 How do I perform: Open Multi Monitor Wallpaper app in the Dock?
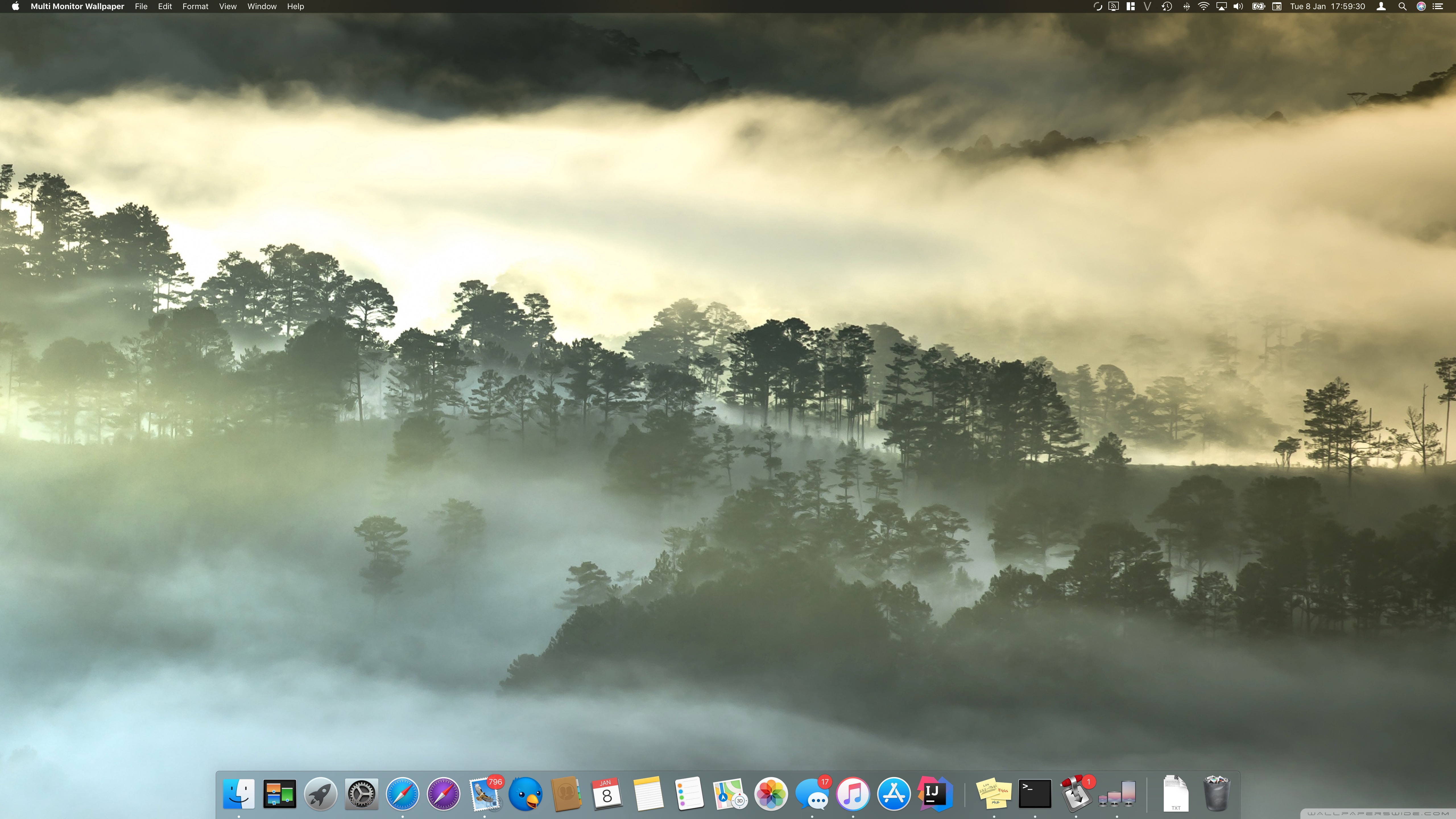tap(1117, 794)
